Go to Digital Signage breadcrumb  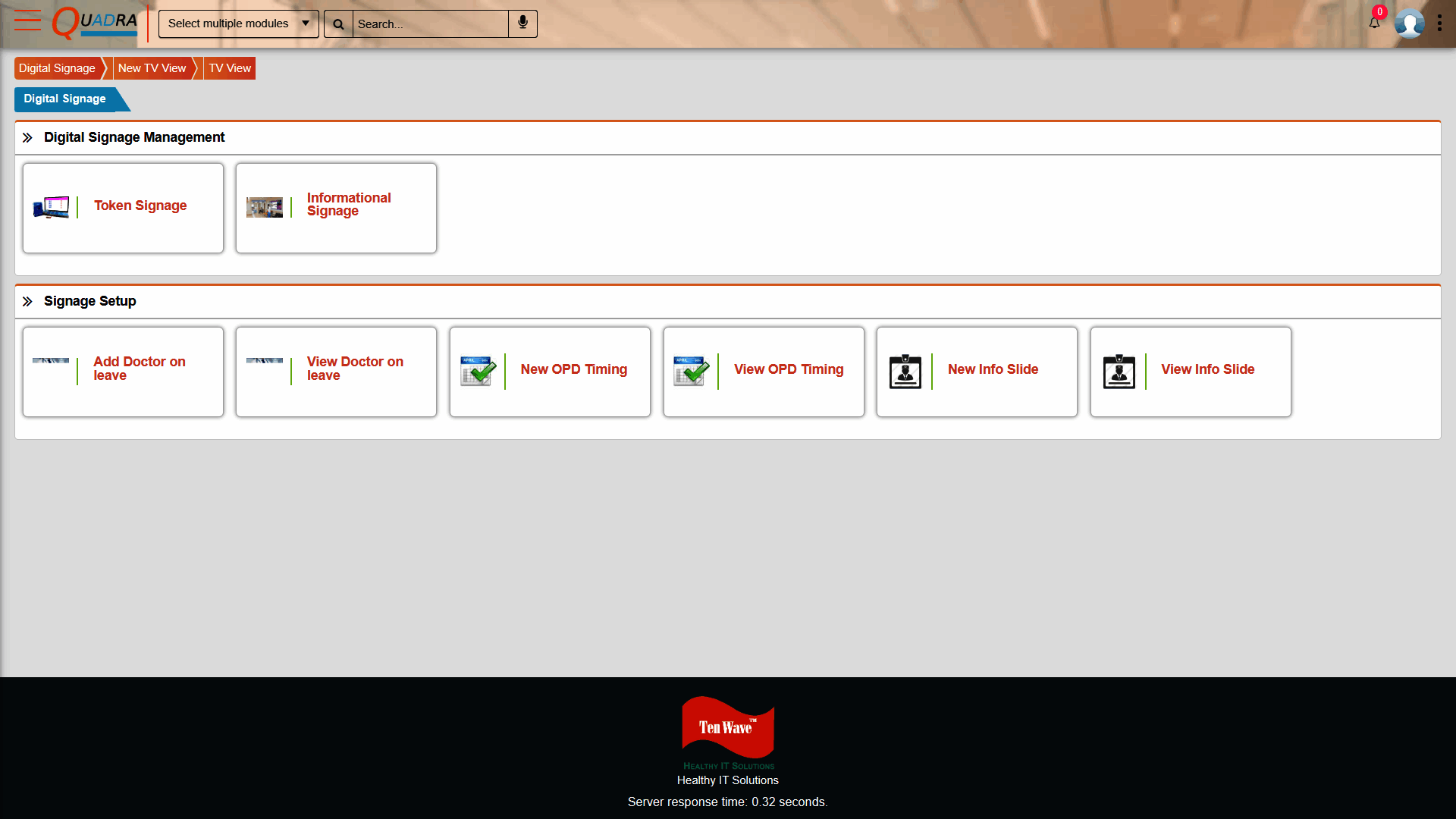tap(57, 68)
